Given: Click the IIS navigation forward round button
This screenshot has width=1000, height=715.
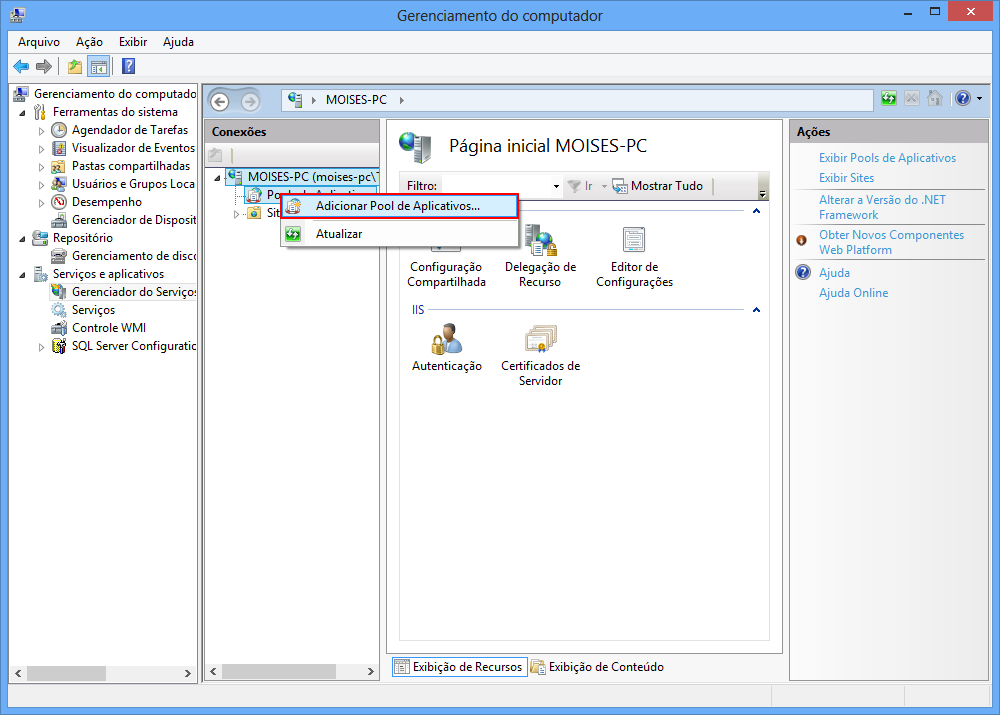Looking at the screenshot, I should 250,101.
